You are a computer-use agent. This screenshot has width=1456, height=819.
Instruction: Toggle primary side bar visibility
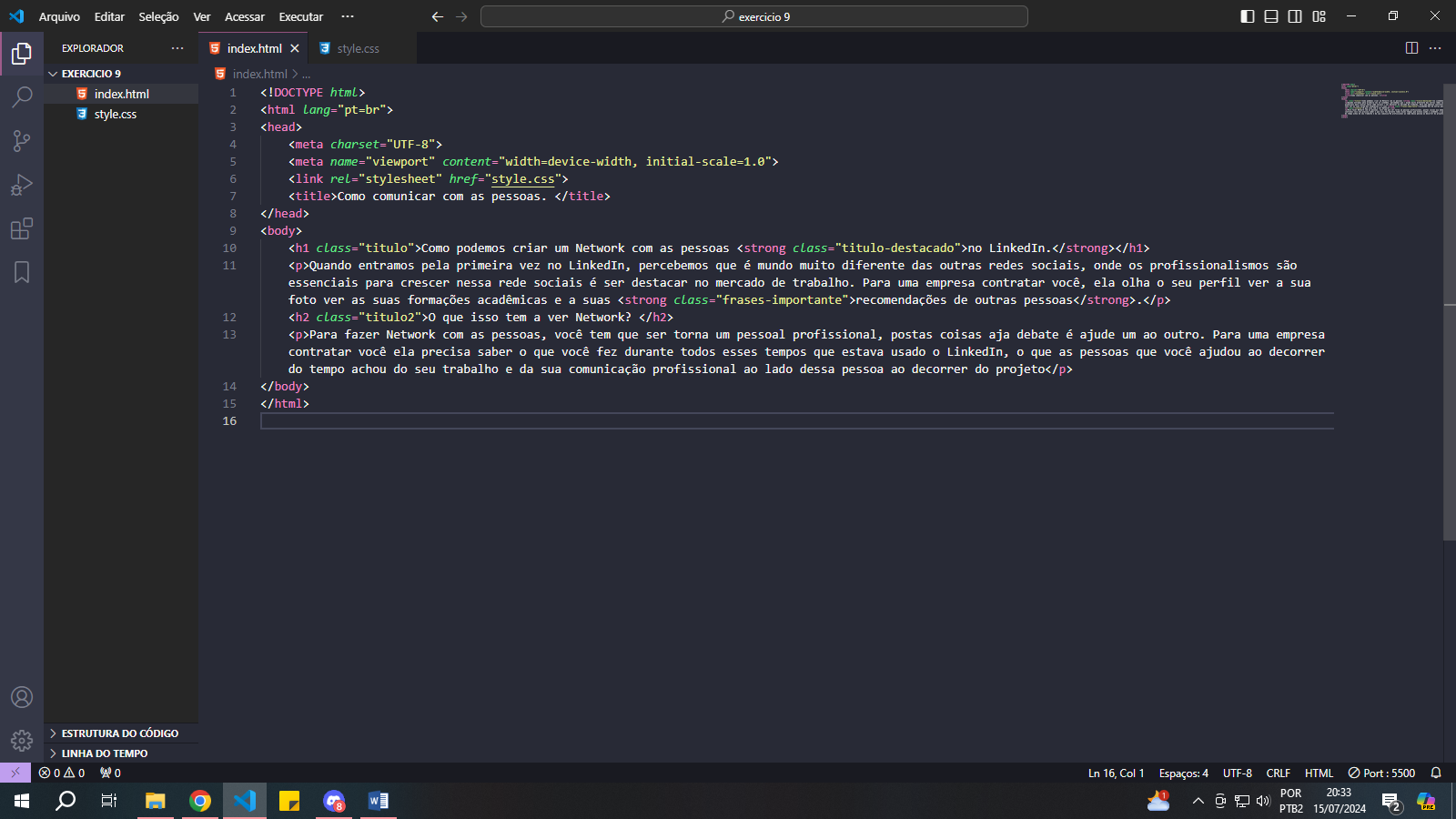click(1248, 16)
